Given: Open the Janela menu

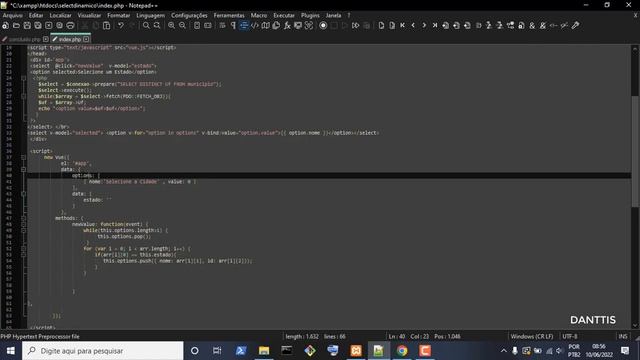Looking at the screenshot, I should pyautogui.click(x=333, y=15).
